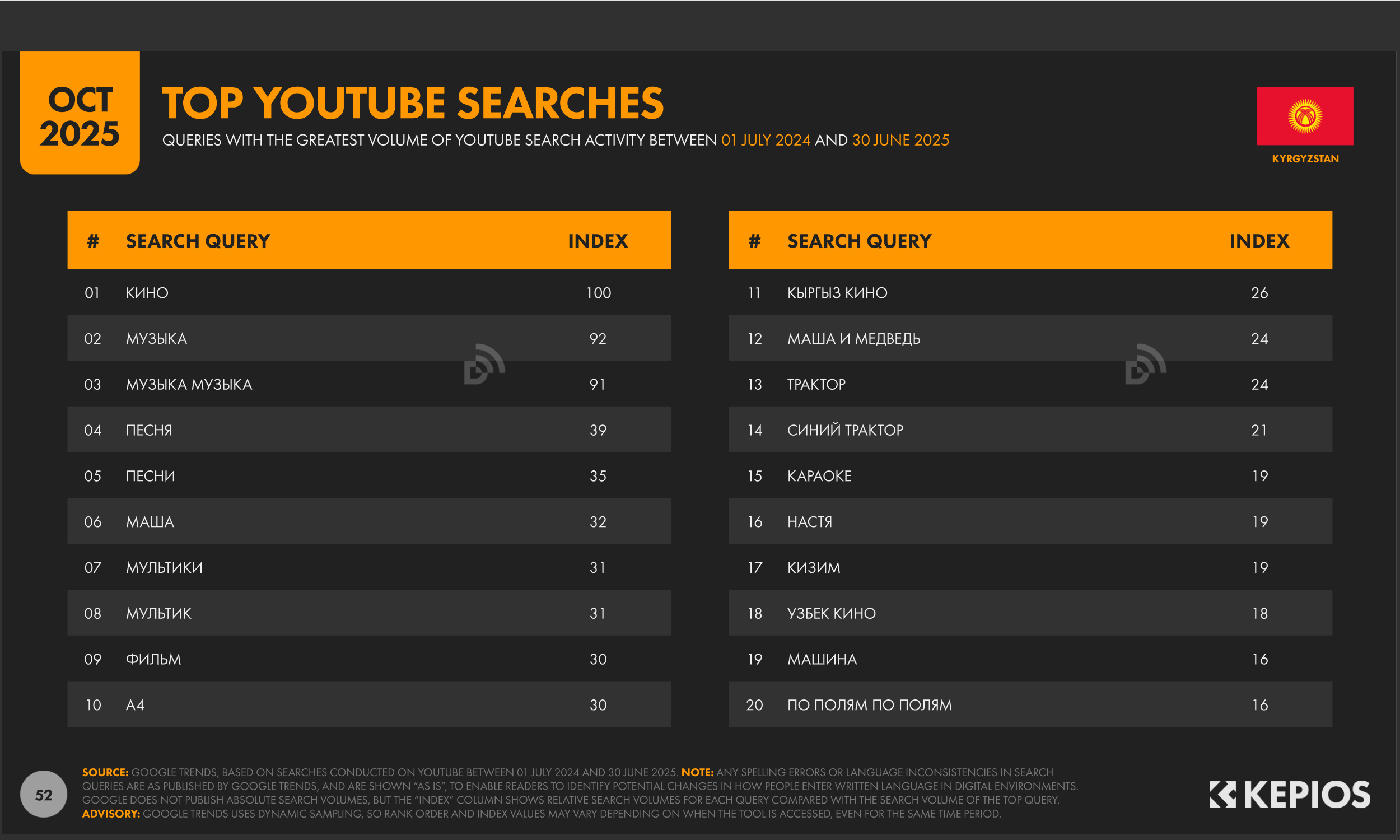Viewport: 1400px width, 840px height.
Task: Click the Top YouTube Searches title
Action: click(413, 104)
